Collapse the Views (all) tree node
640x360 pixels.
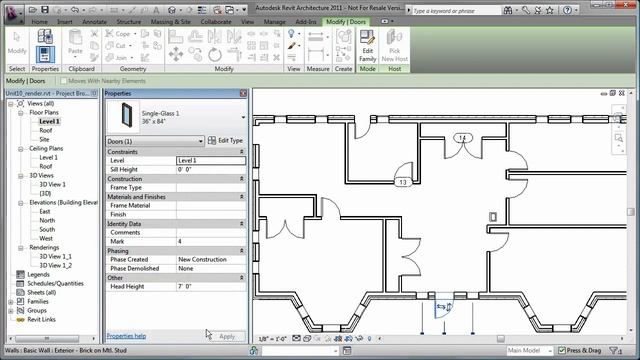pos(11,104)
